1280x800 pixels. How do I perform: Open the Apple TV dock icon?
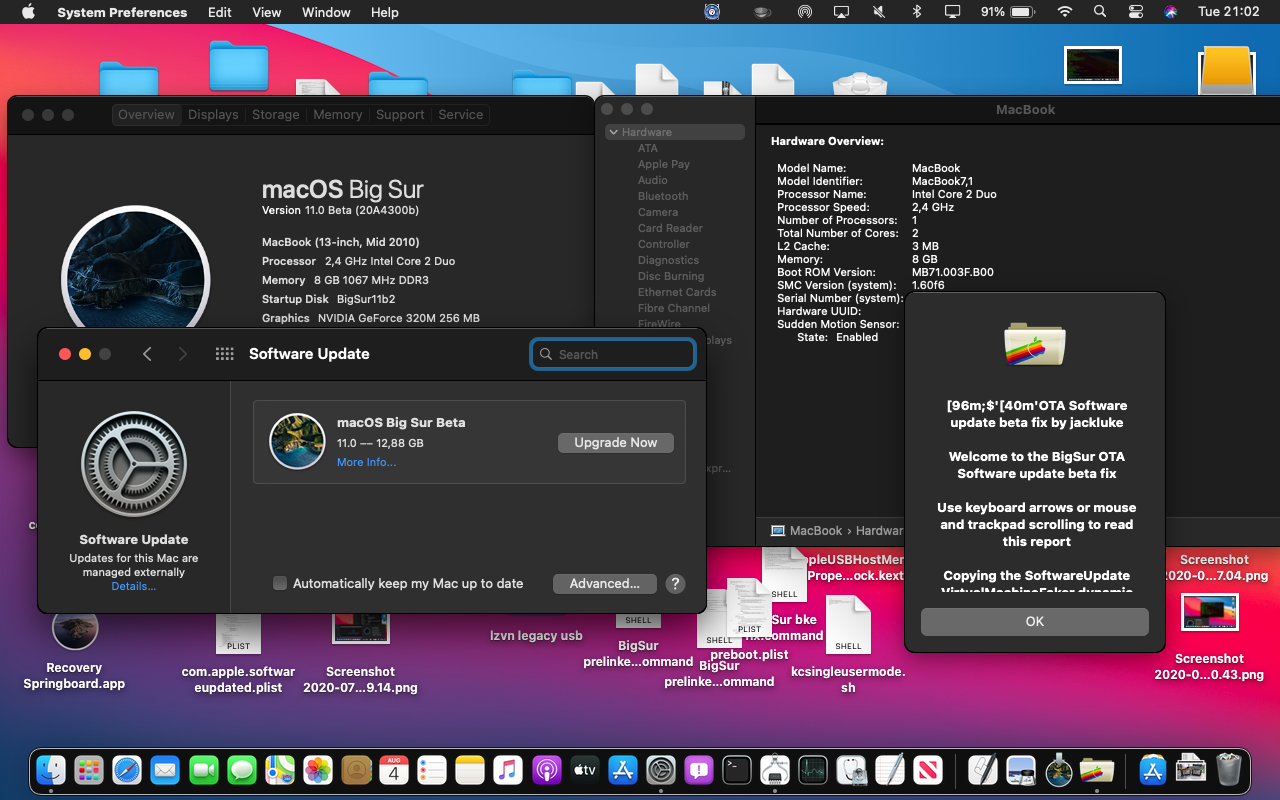click(585, 770)
